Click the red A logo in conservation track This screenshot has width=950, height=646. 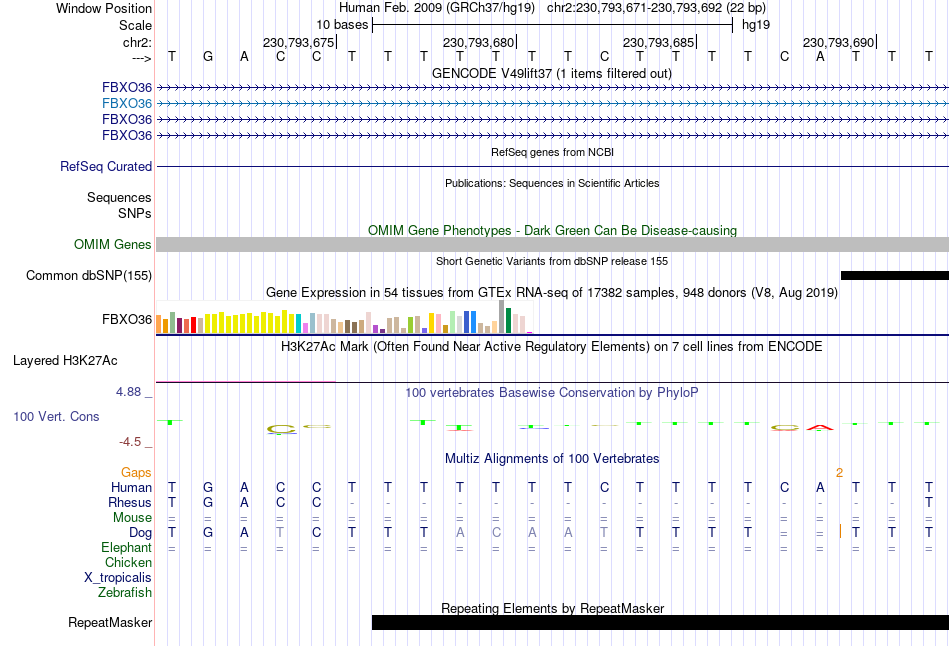tap(820, 427)
